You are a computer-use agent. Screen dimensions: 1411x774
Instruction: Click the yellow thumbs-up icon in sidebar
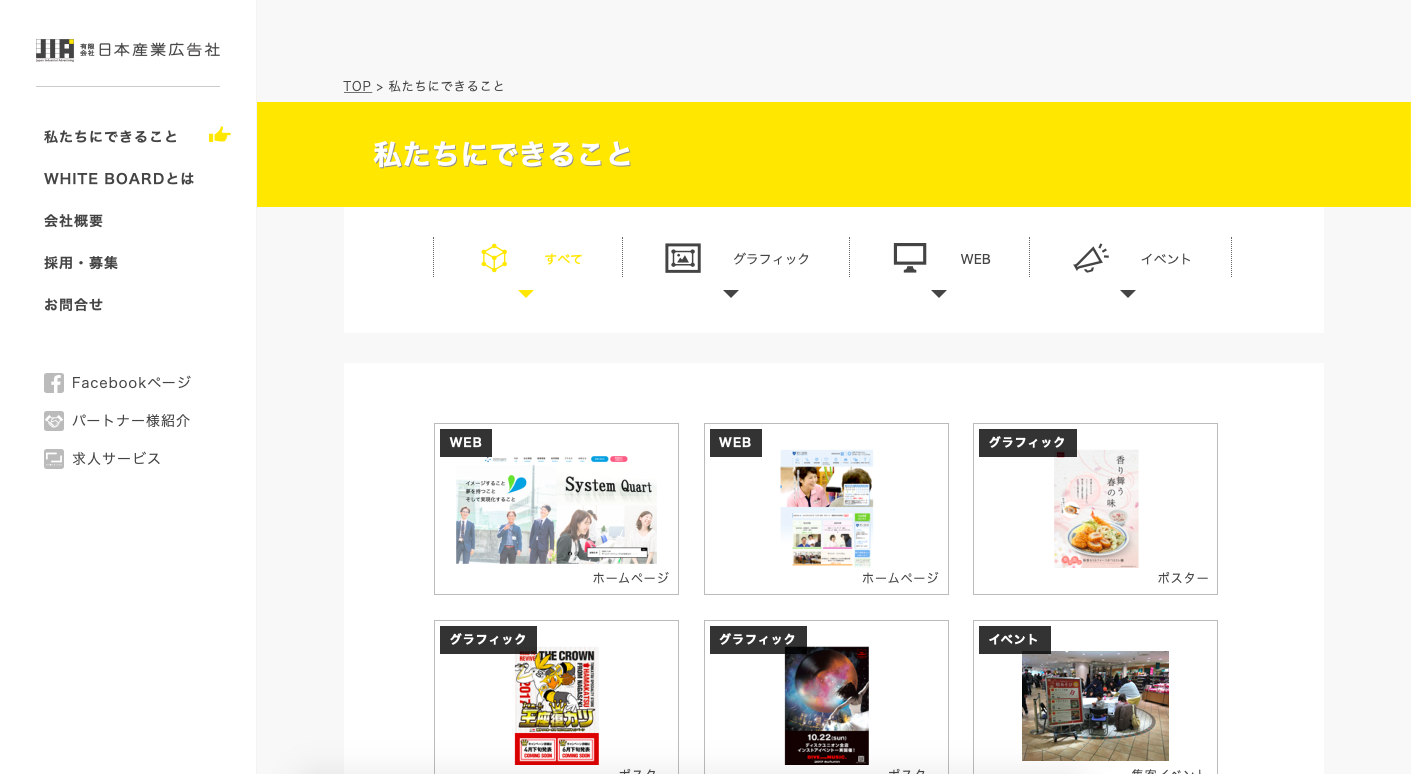(x=220, y=135)
